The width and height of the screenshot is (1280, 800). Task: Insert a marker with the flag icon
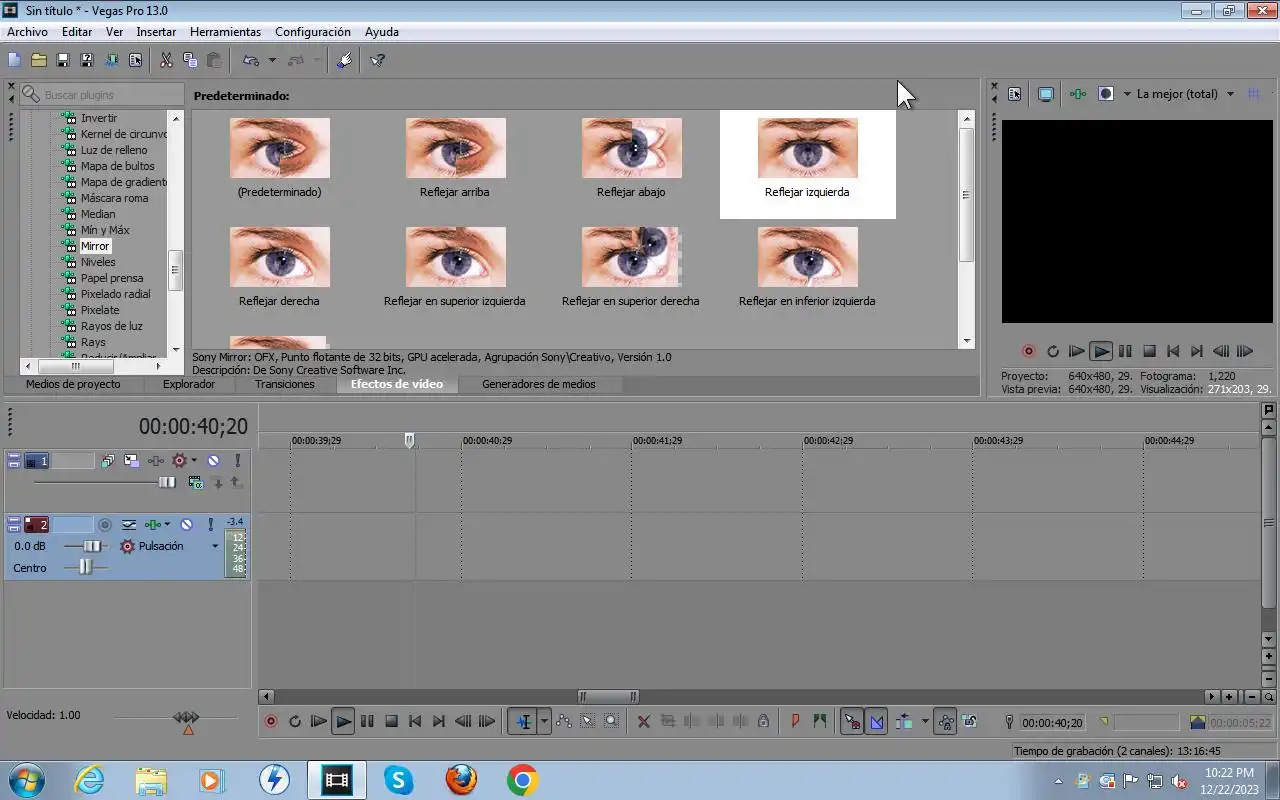pyautogui.click(x=795, y=721)
